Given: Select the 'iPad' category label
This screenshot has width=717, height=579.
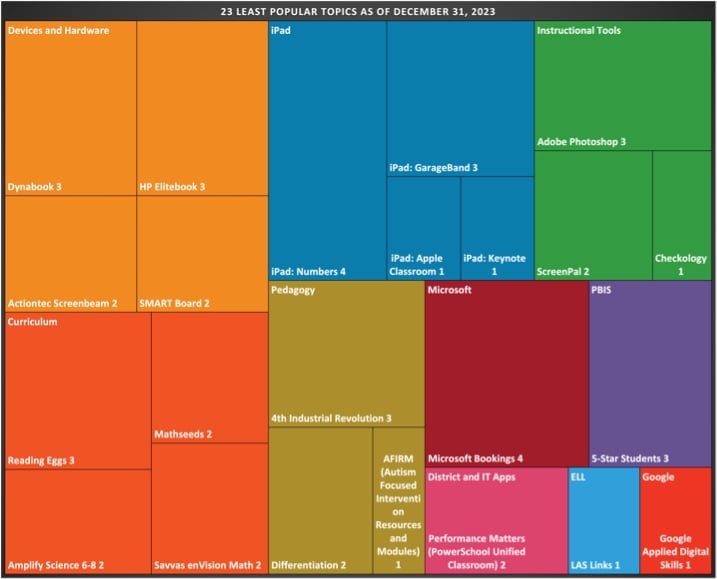Looking at the screenshot, I should pyautogui.click(x=280, y=31).
